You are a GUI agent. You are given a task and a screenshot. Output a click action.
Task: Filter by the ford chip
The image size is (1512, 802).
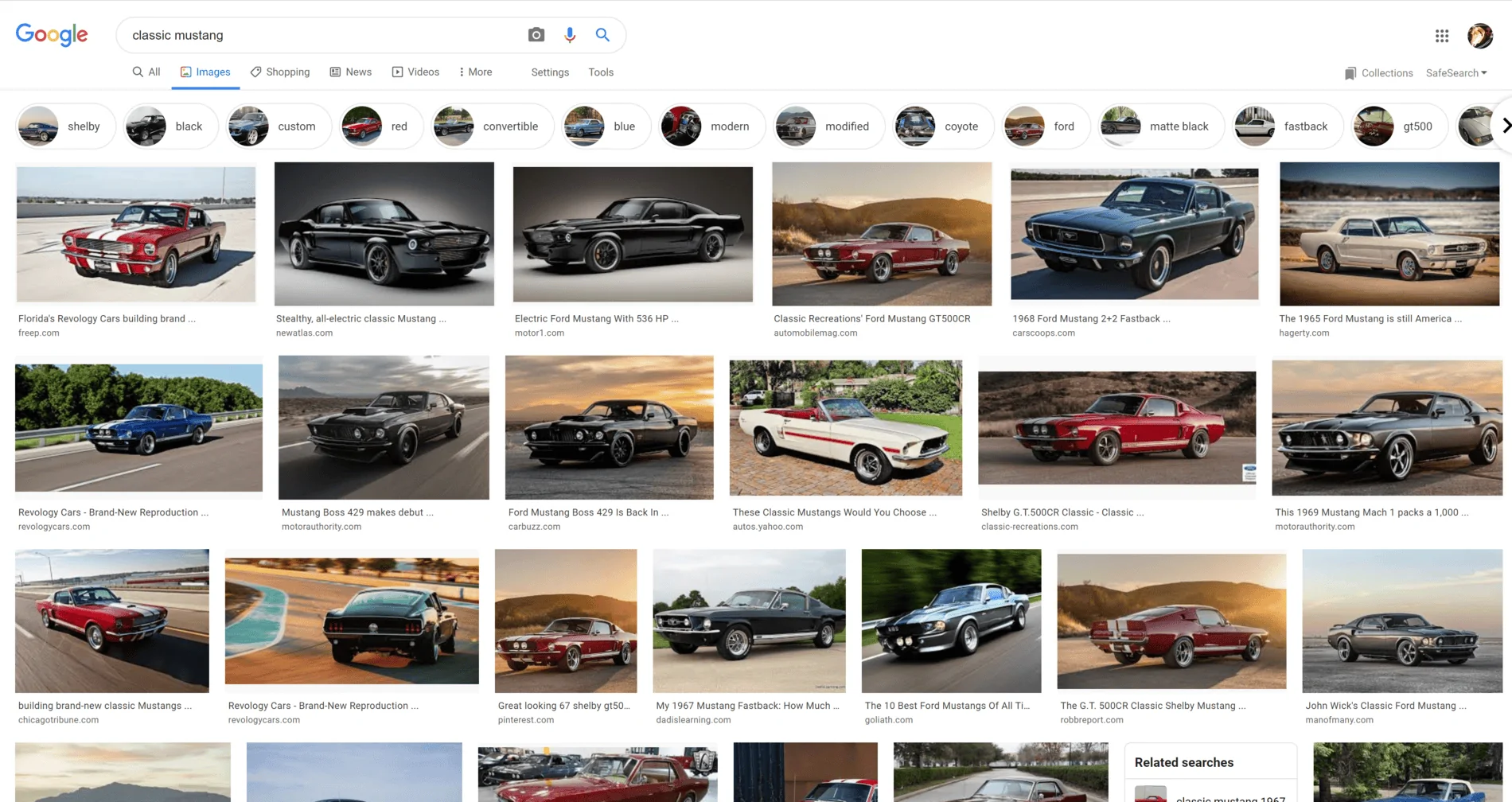point(1046,127)
